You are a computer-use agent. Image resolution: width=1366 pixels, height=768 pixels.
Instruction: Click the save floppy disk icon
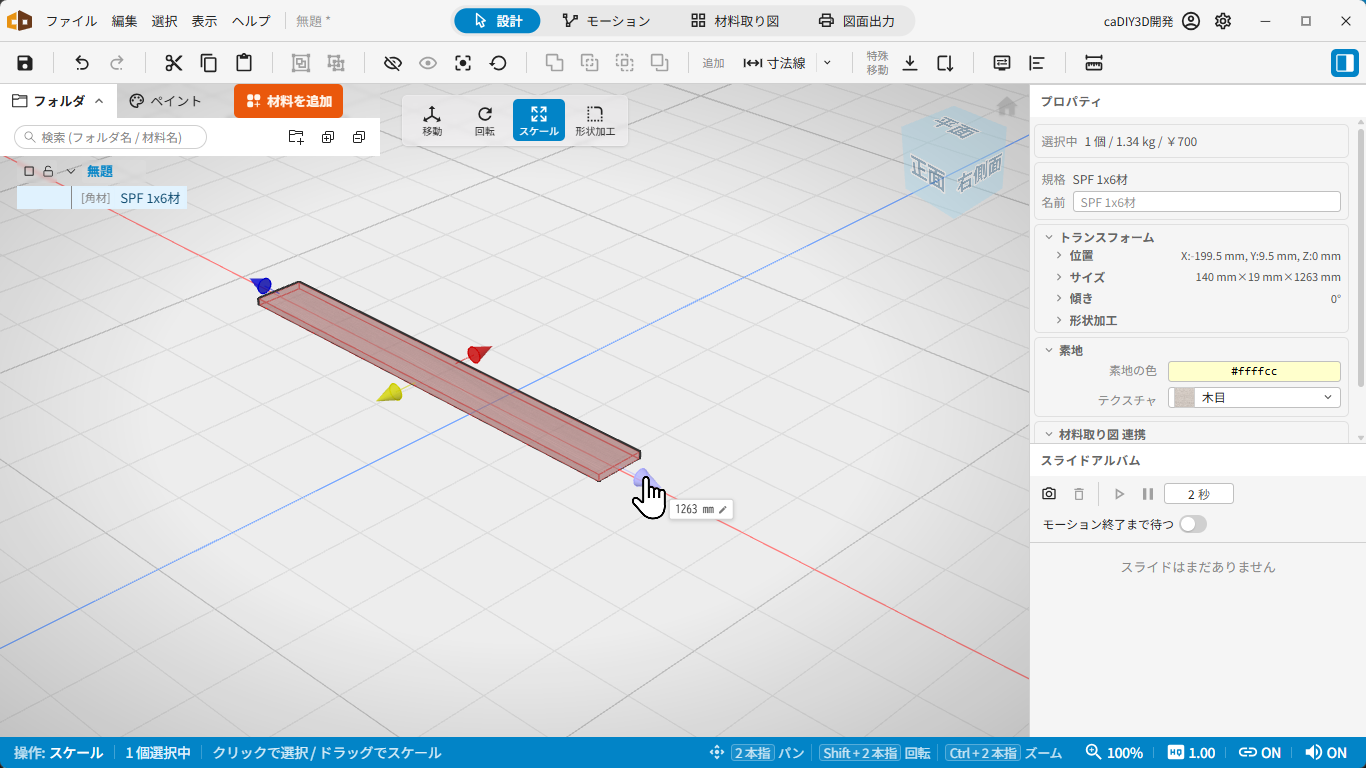[x=25, y=63]
